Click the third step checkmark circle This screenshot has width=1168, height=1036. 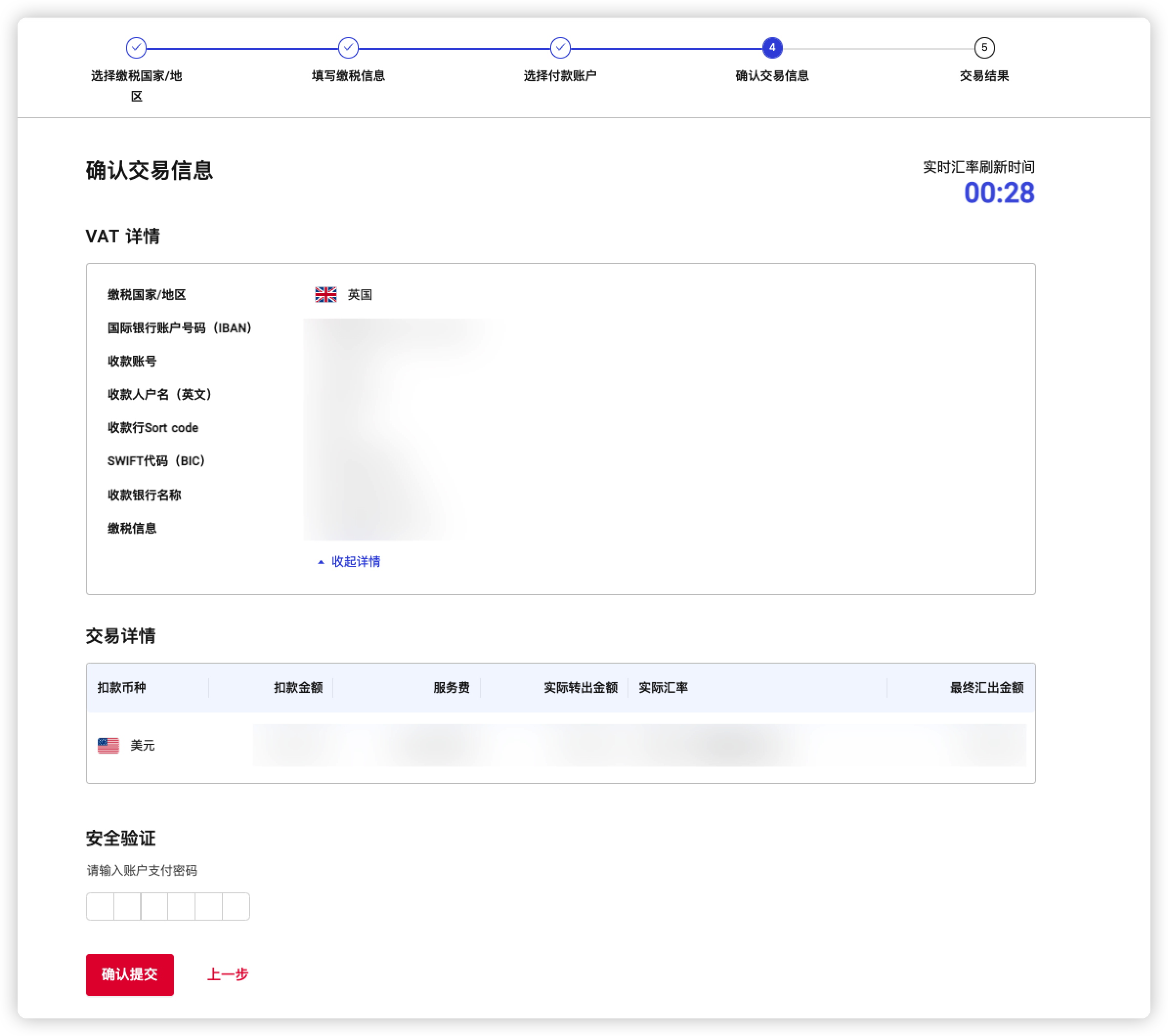click(560, 48)
